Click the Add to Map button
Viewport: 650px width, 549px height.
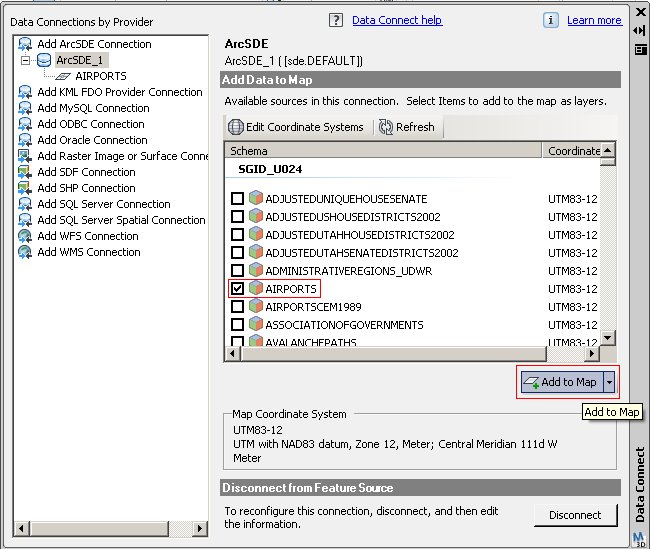point(562,382)
